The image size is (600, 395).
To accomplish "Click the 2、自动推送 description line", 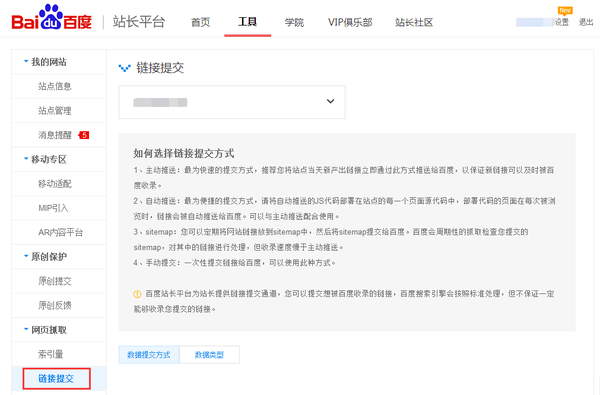I will click(344, 209).
